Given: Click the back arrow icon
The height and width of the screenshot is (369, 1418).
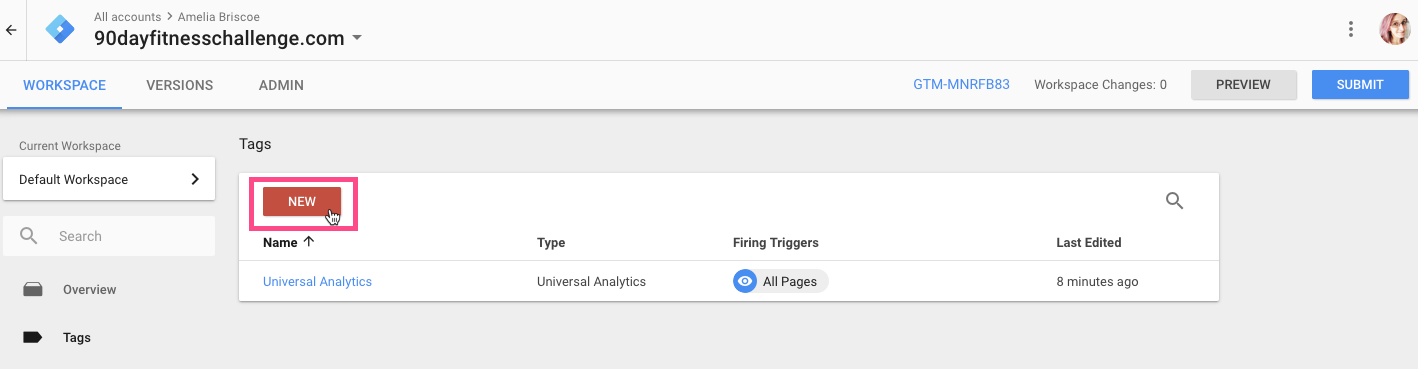Looking at the screenshot, I should 11,30.
